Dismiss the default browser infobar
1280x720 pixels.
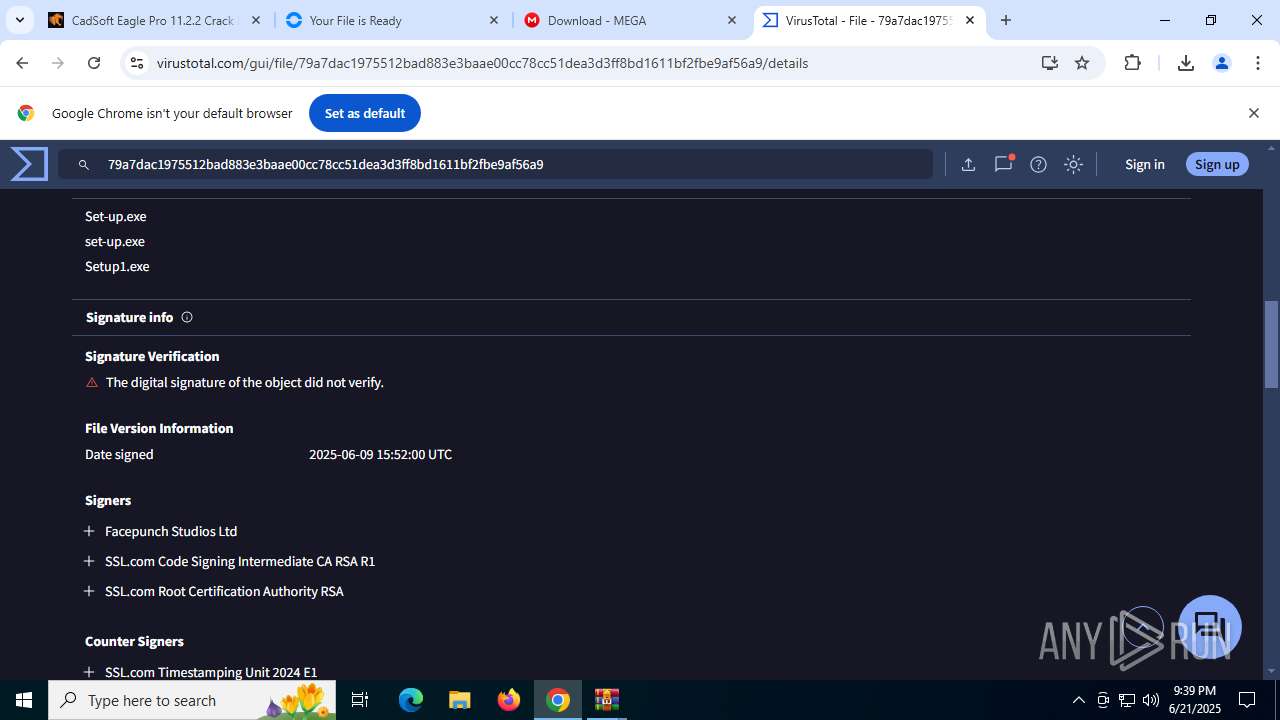(1253, 113)
